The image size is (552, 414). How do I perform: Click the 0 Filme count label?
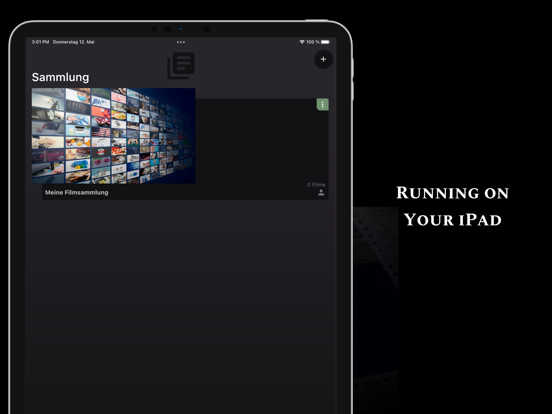pos(316,184)
